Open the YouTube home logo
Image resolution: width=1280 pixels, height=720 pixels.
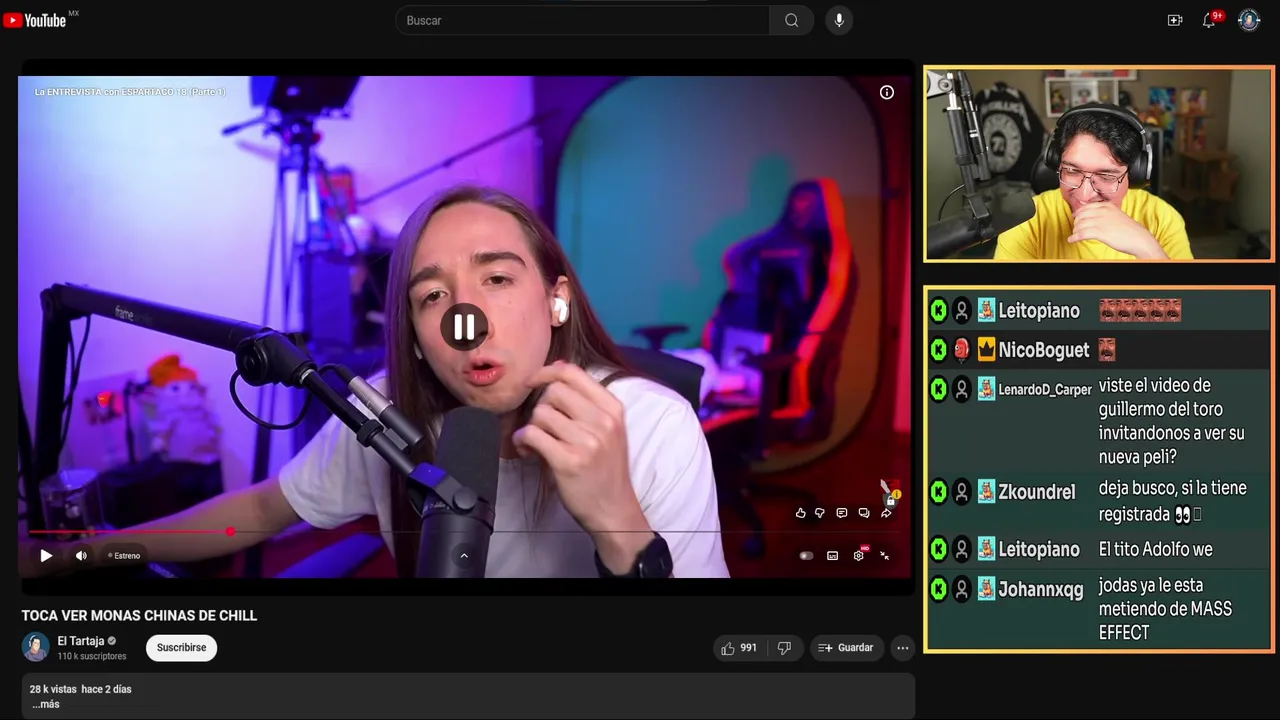[35, 20]
